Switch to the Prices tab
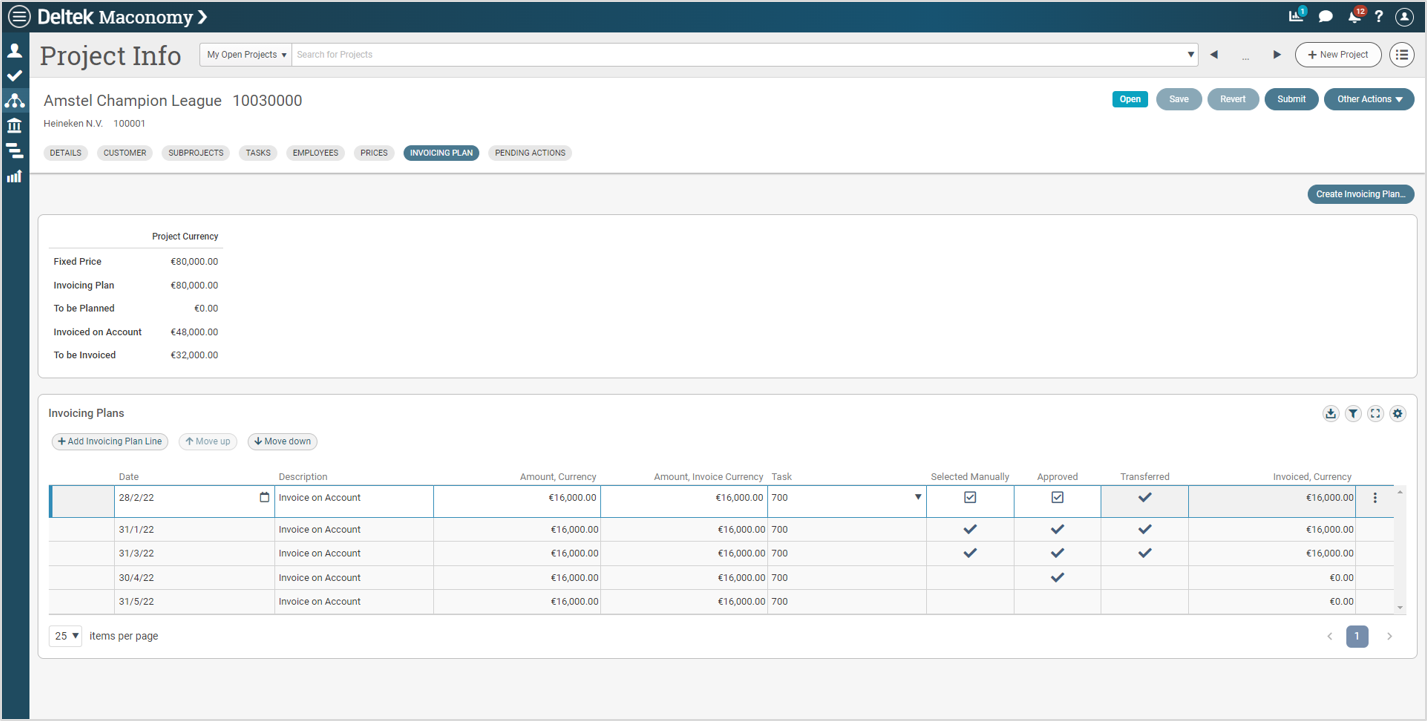Viewport: 1427px width, 721px height. [374, 153]
